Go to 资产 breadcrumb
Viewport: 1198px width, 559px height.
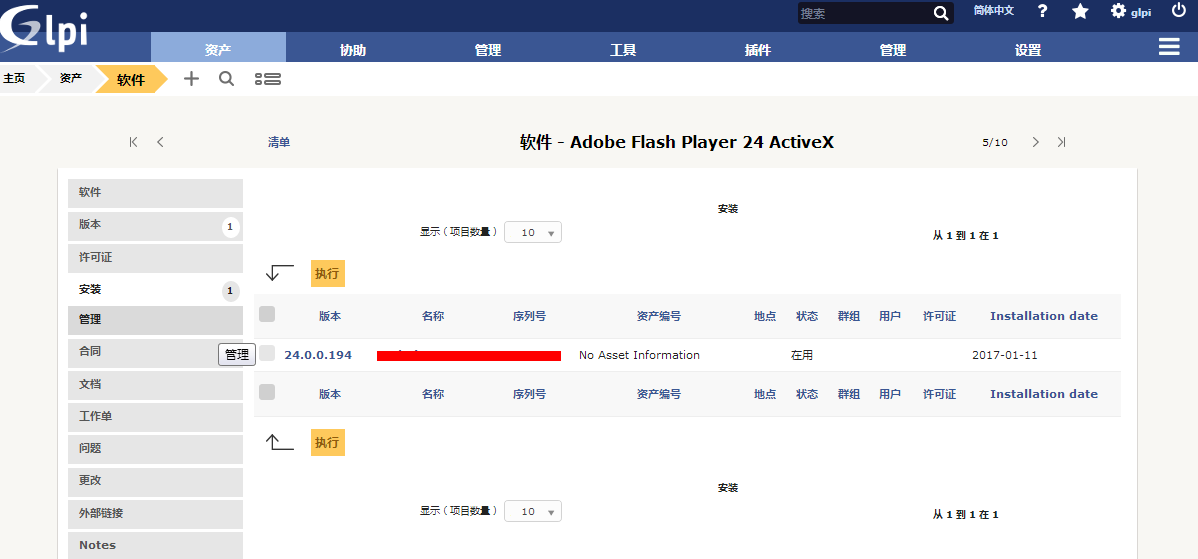click(71, 78)
